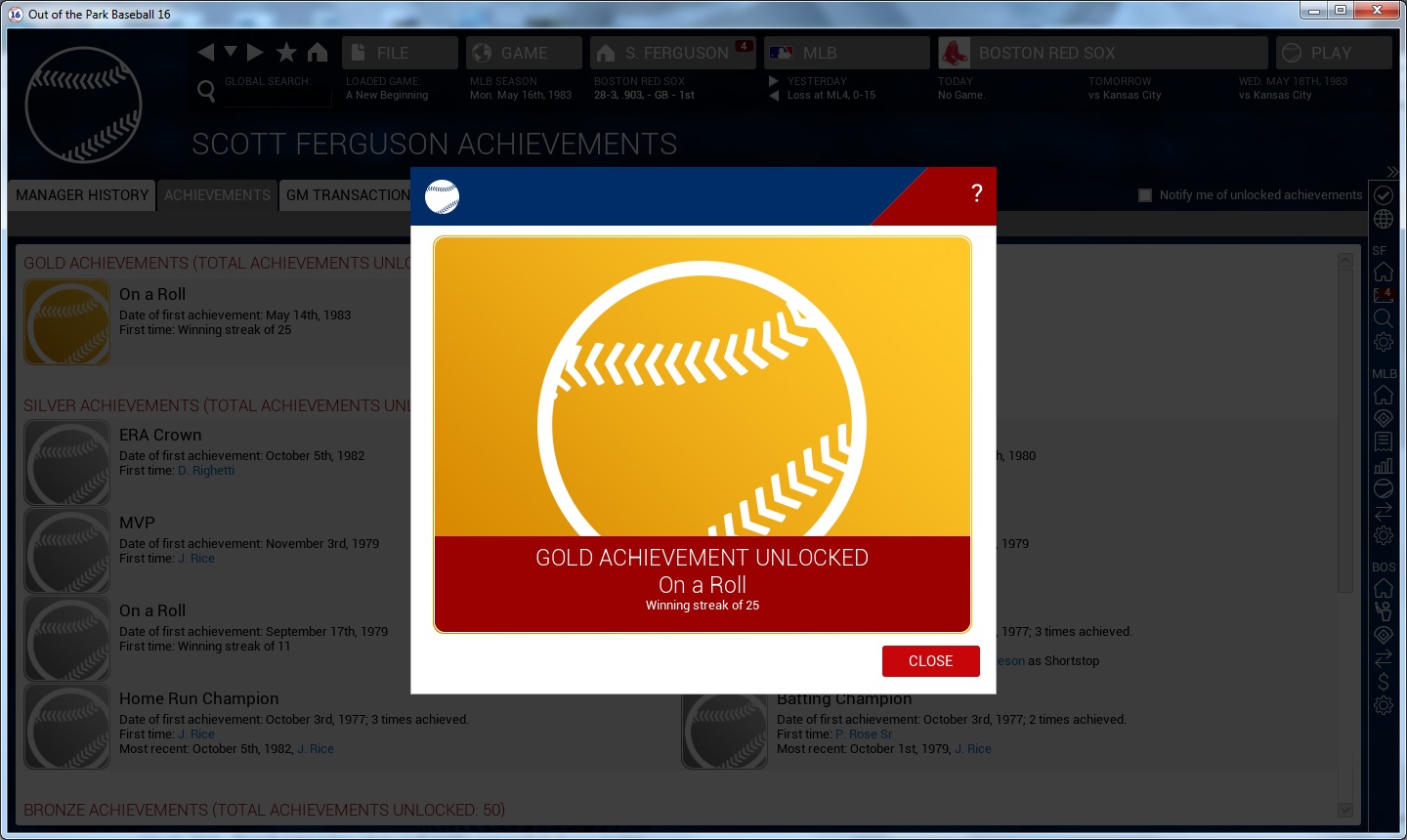Click the PLAY menu button
Image resolution: width=1407 pixels, height=840 pixels.
1333,53
